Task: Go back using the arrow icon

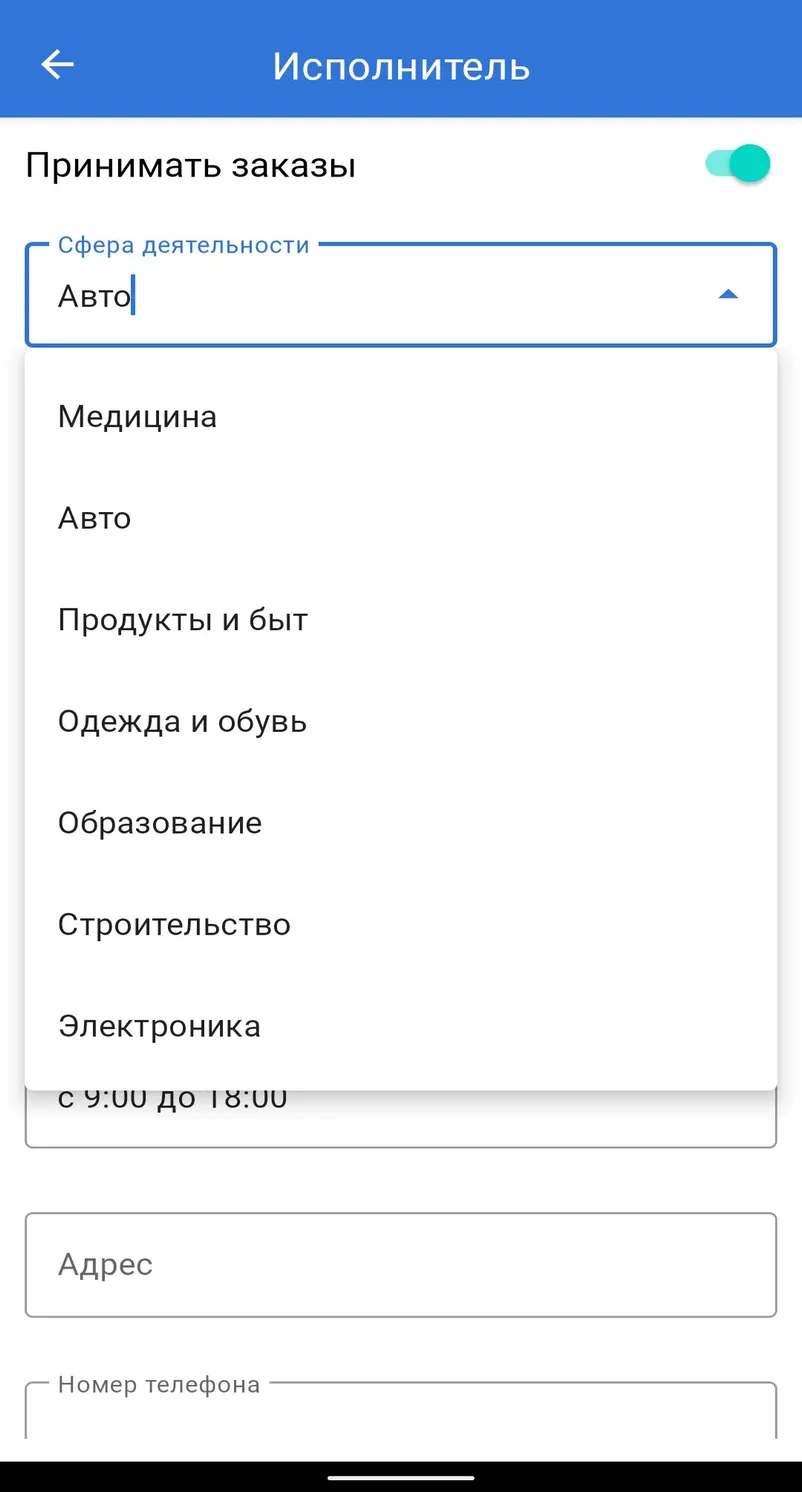Action: click(57, 65)
